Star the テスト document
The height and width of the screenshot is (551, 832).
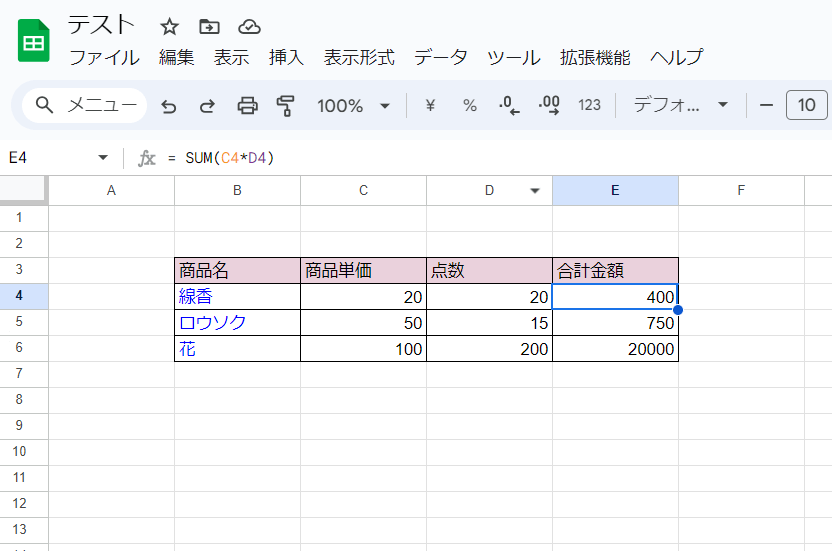coord(170,26)
